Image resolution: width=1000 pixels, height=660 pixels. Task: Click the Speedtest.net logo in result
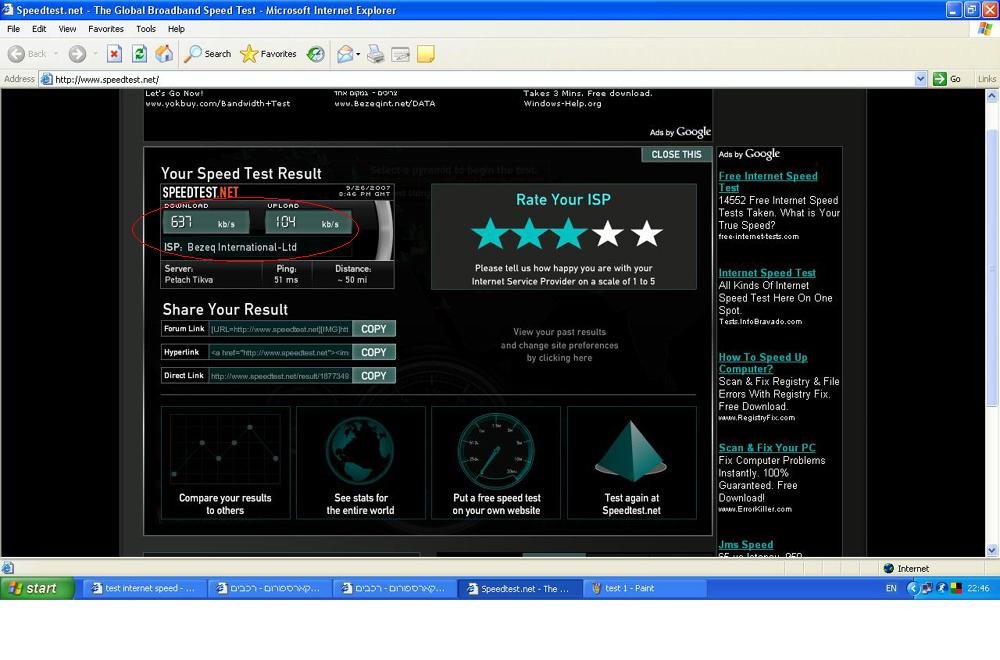point(200,193)
